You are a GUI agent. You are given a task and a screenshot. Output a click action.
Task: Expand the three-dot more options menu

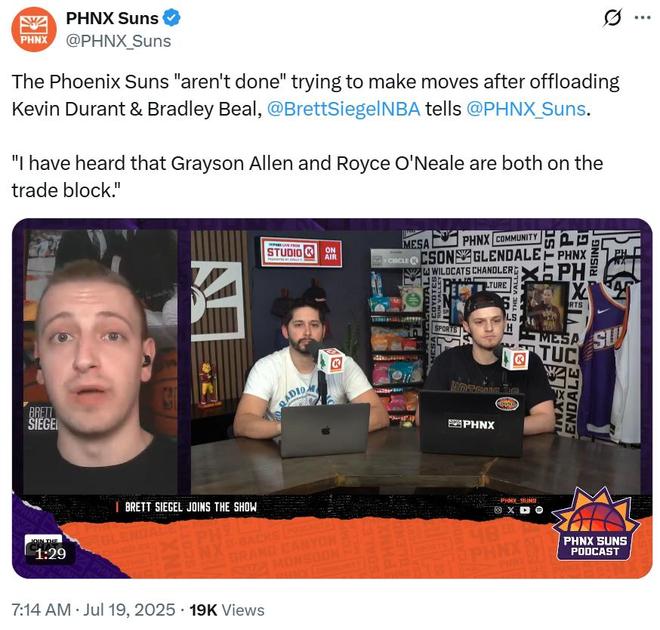click(642, 18)
